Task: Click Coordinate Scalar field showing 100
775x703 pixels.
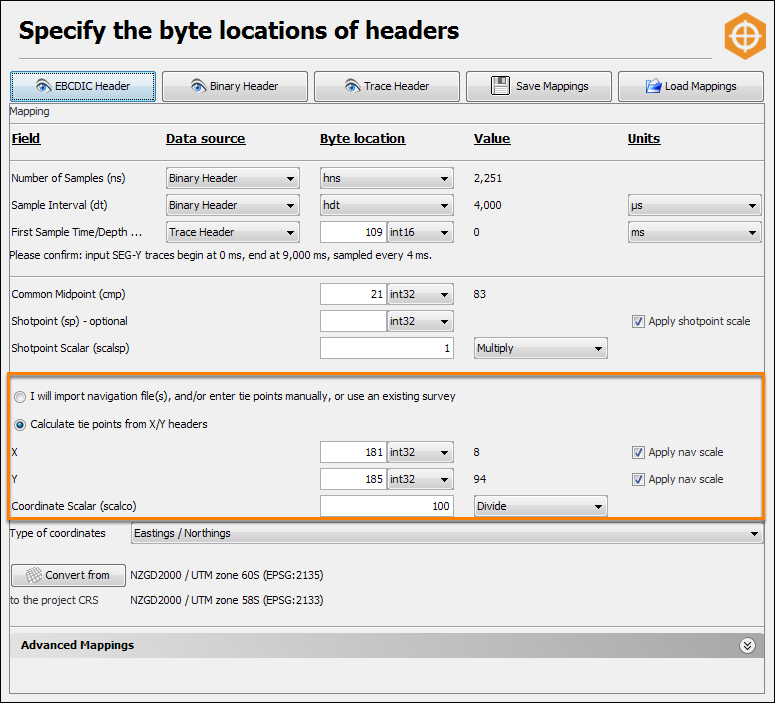Action: click(387, 506)
